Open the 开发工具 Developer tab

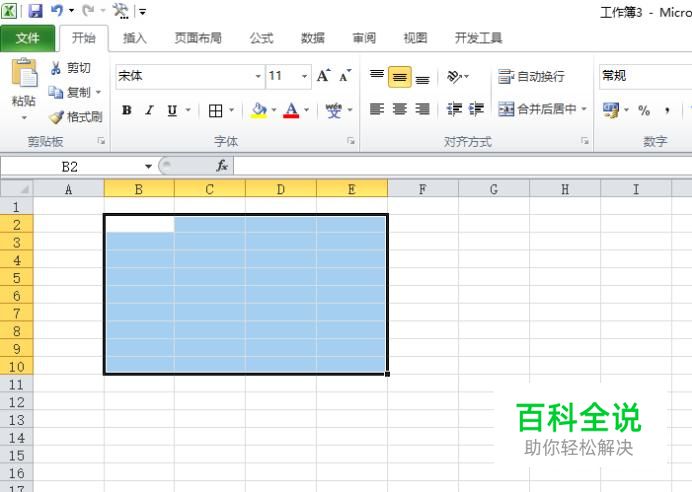[478, 38]
